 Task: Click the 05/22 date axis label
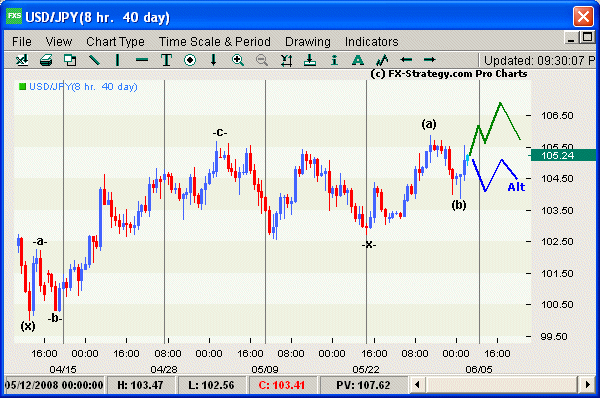(x=366, y=369)
